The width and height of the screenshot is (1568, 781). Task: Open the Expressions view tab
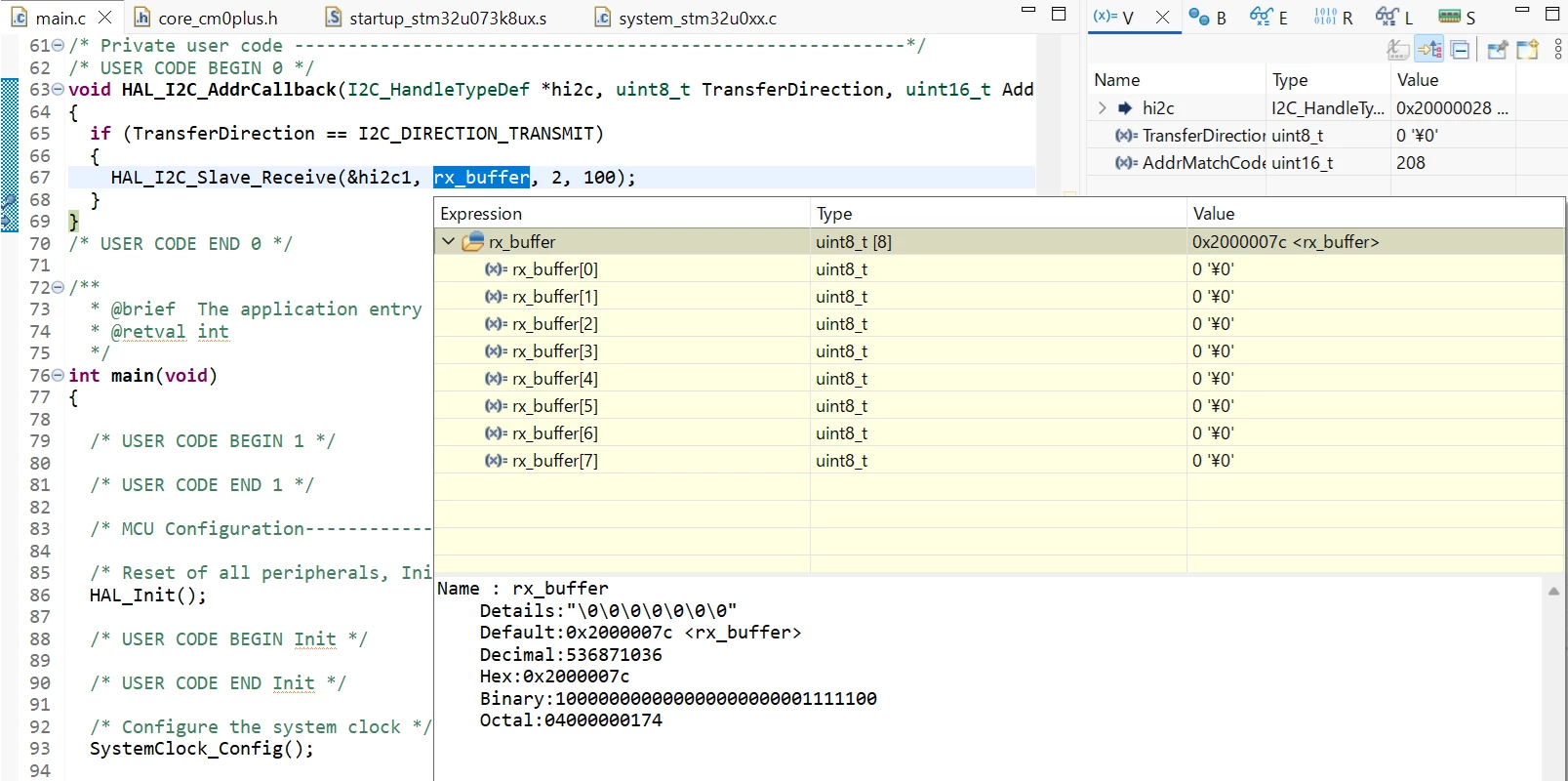coord(1269,18)
